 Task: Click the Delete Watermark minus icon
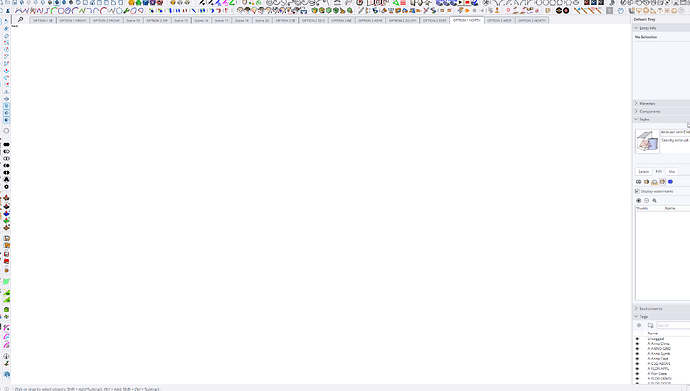(646, 201)
